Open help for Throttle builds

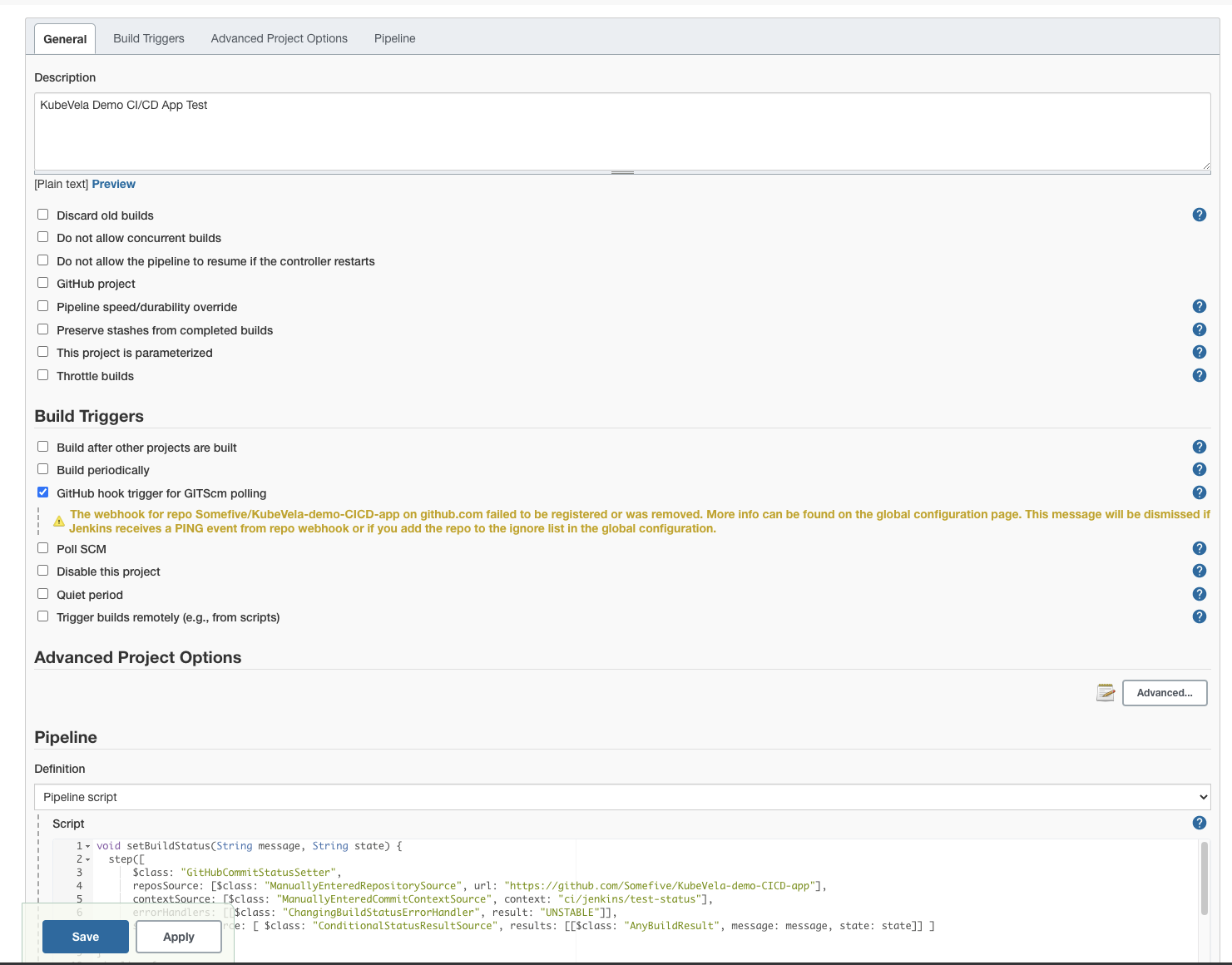tap(1199, 375)
